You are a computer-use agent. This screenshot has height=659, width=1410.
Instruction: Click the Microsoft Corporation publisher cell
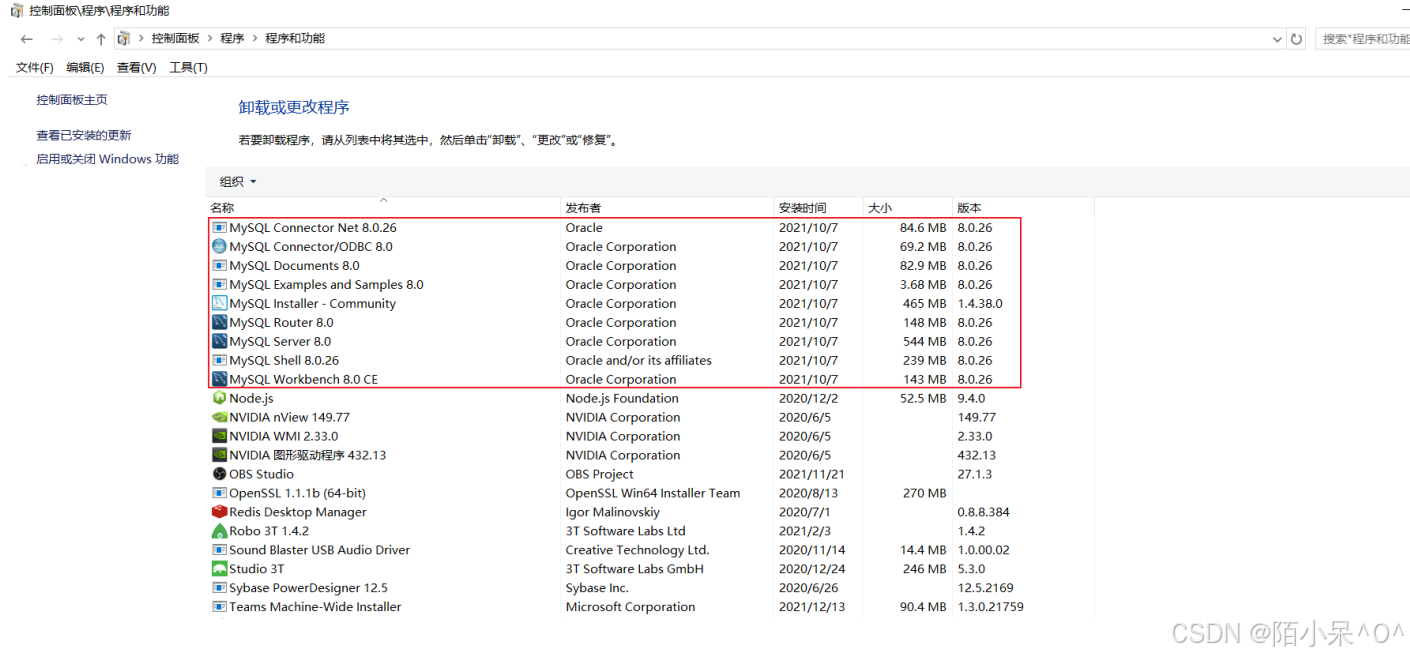(631, 608)
